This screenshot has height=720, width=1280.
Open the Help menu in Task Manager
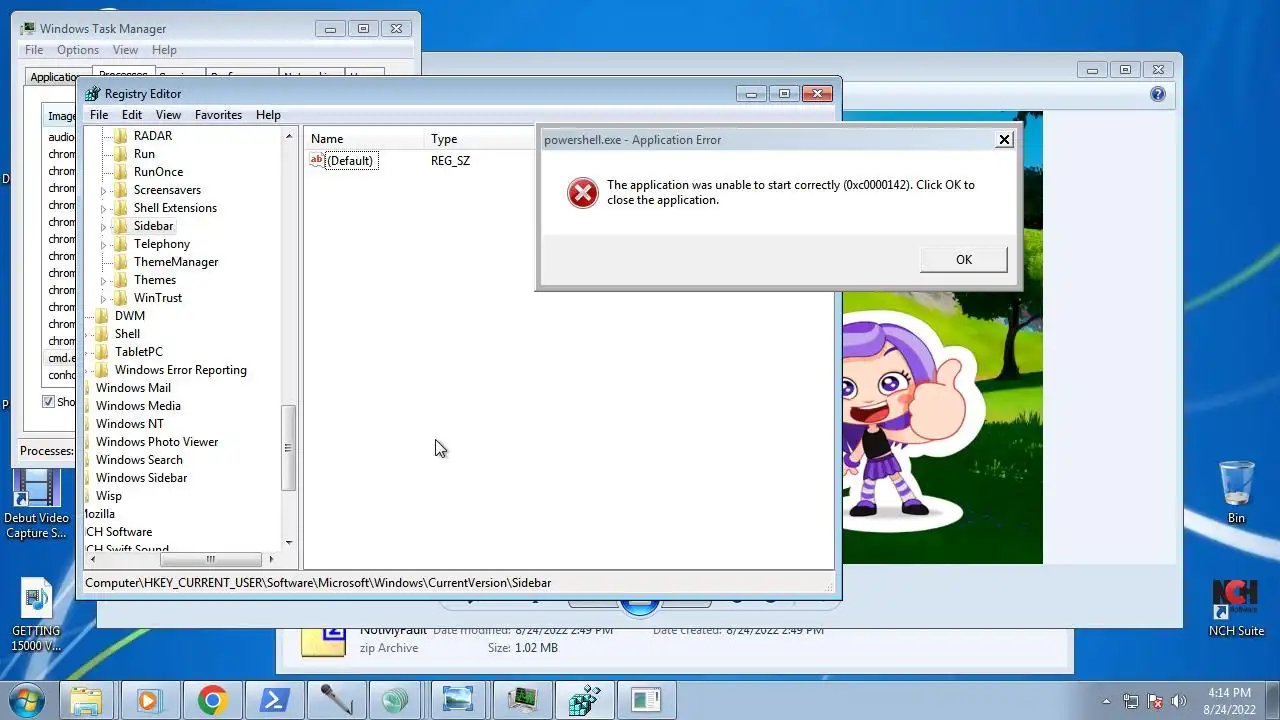pyautogui.click(x=164, y=50)
